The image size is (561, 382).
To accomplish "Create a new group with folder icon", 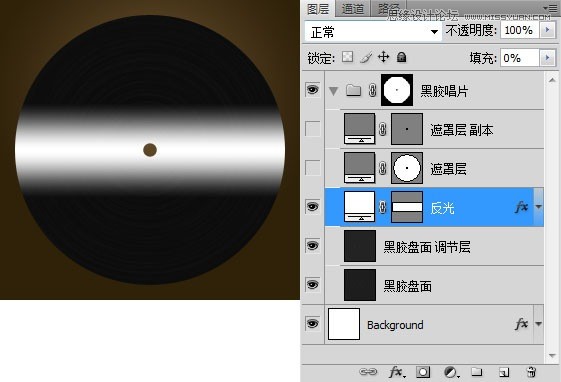I will pyautogui.click(x=476, y=372).
